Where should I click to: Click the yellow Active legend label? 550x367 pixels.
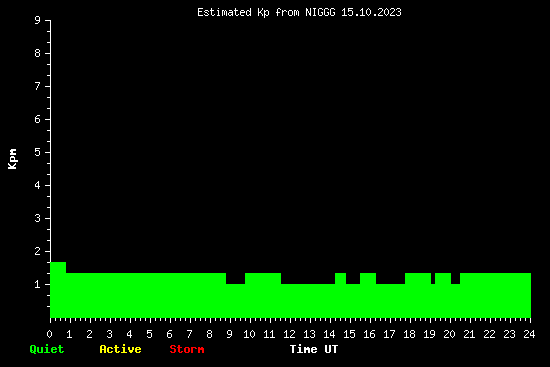(x=120, y=349)
